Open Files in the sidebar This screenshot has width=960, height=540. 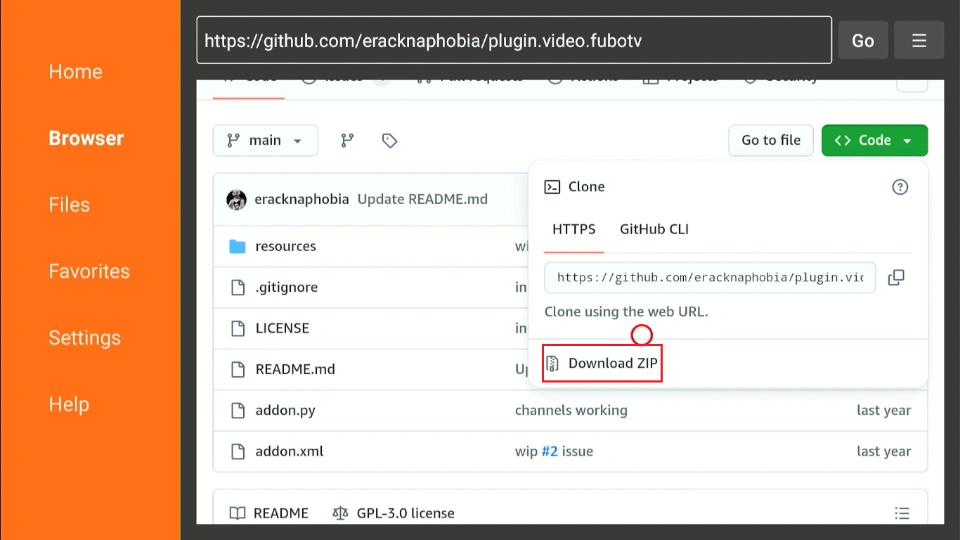pos(69,204)
